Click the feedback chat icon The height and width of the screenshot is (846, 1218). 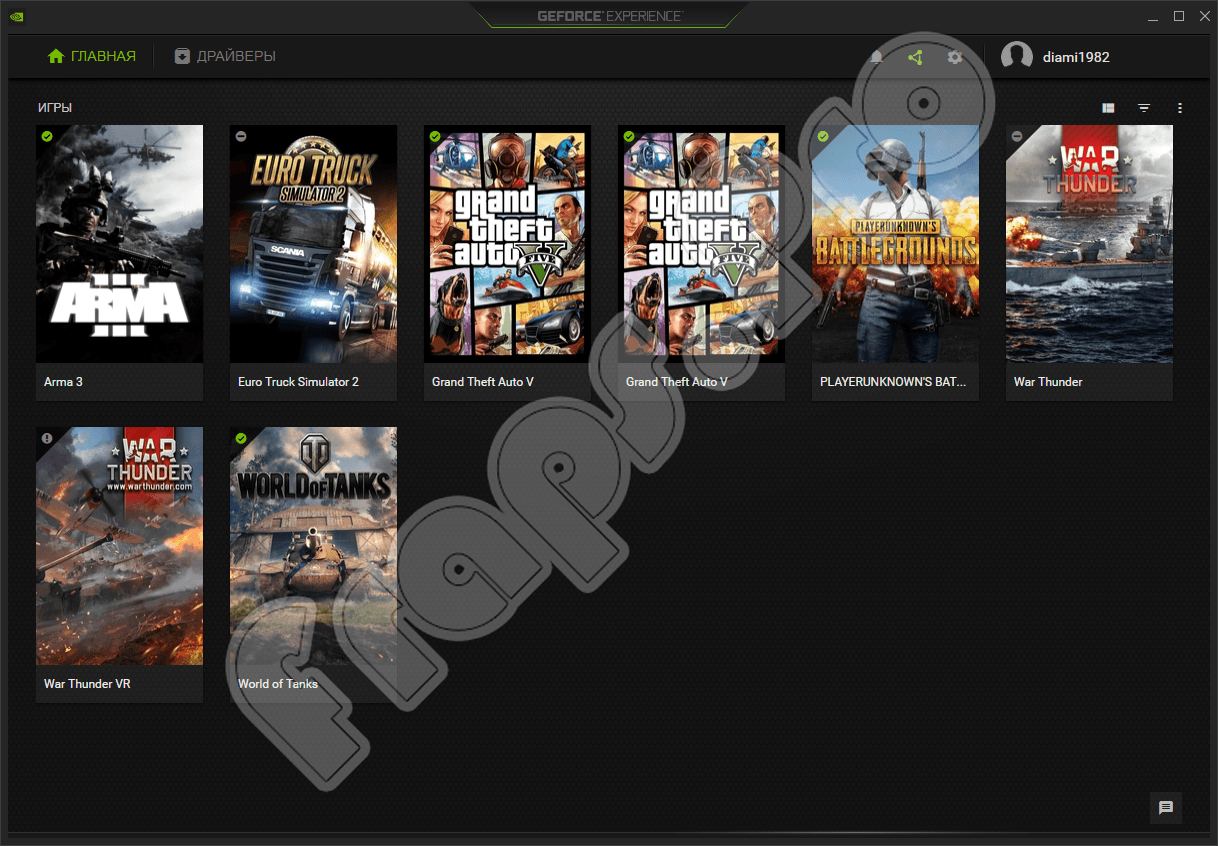1165,808
